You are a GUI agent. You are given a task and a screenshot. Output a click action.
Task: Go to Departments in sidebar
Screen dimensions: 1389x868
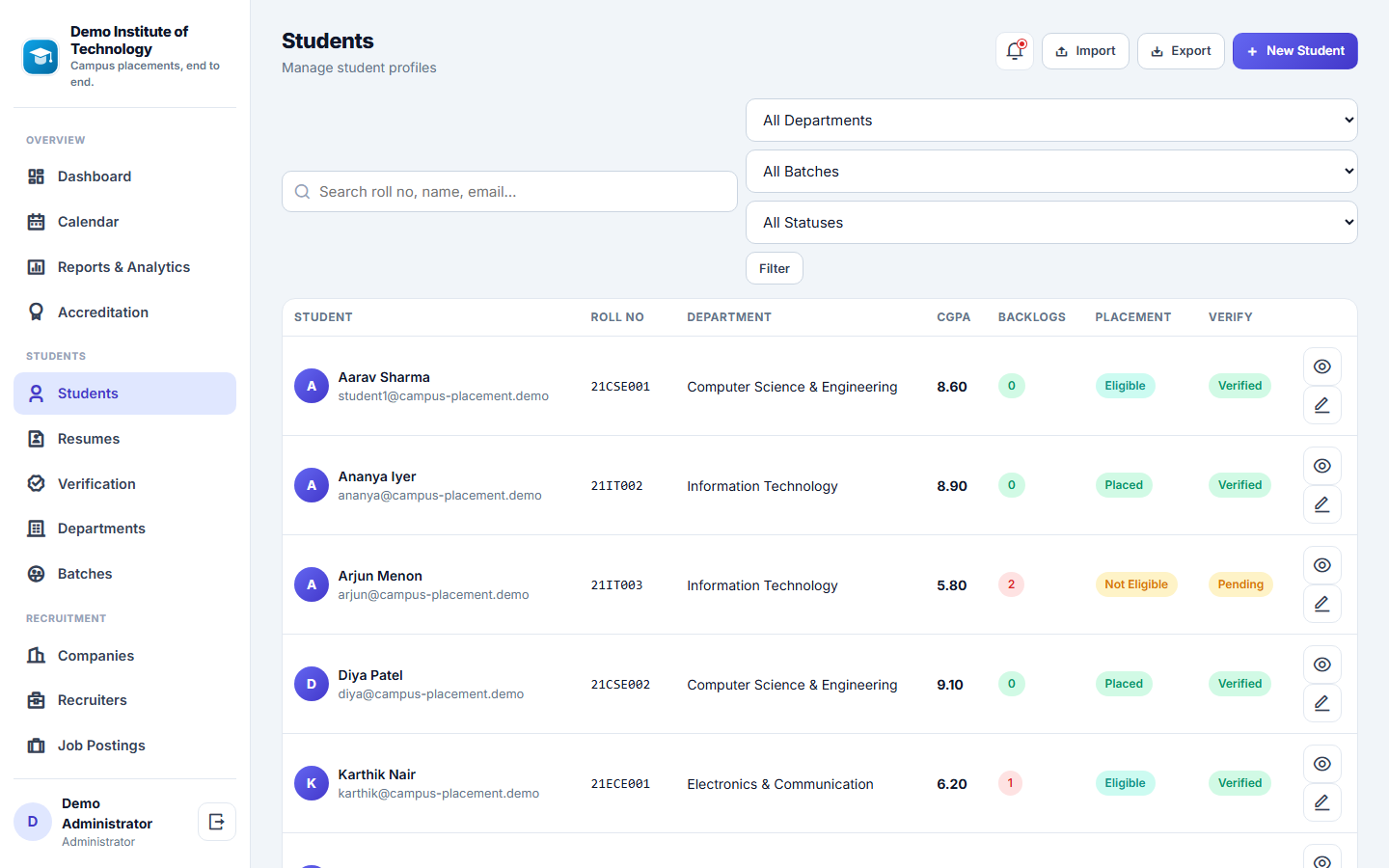click(124, 529)
